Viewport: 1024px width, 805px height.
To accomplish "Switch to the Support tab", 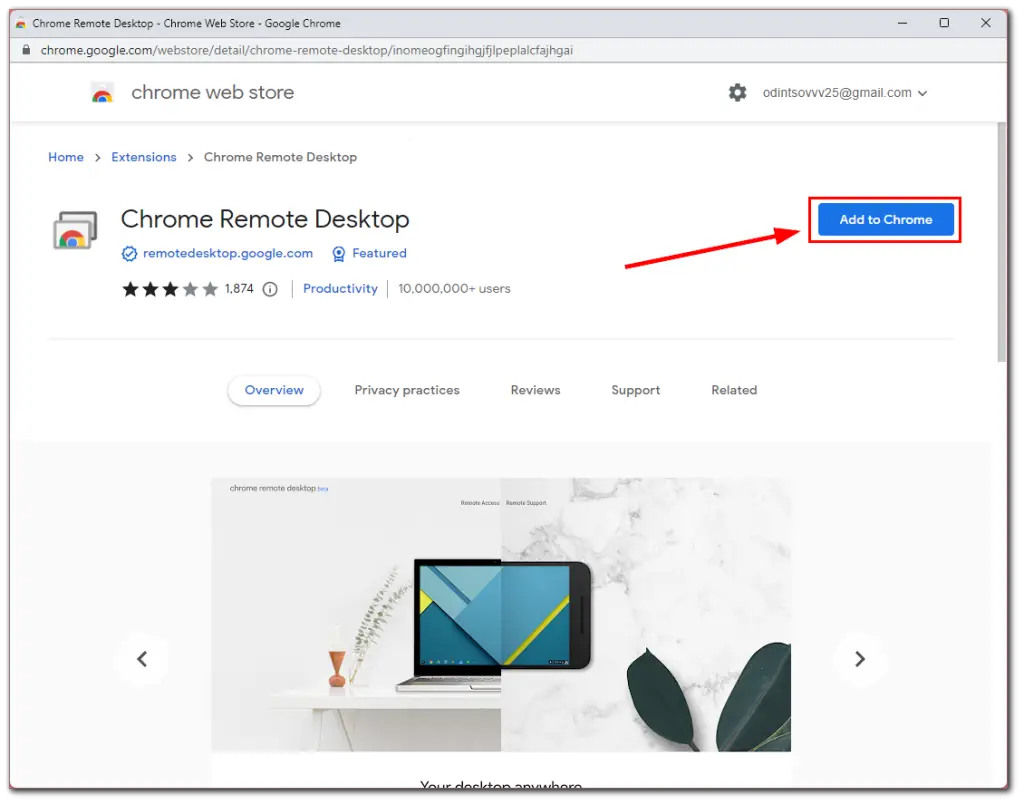I will click(635, 390).
